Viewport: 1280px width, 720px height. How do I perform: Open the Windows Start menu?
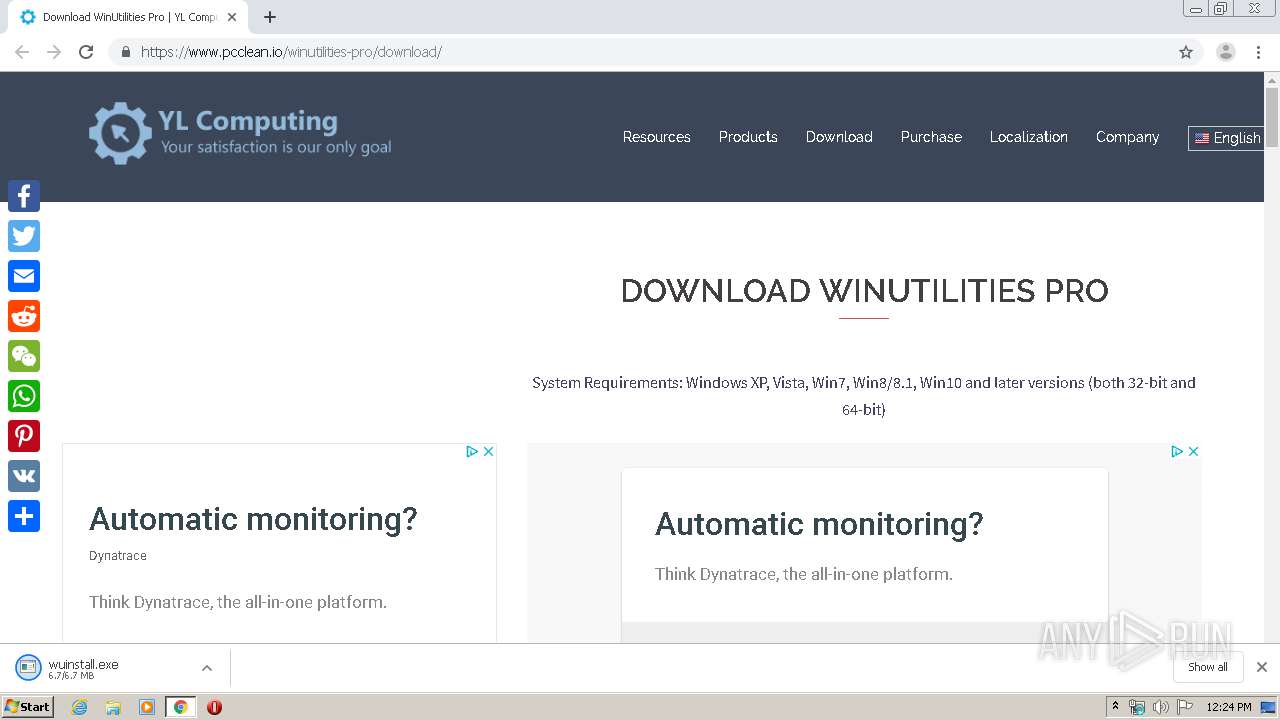[28, 707]
